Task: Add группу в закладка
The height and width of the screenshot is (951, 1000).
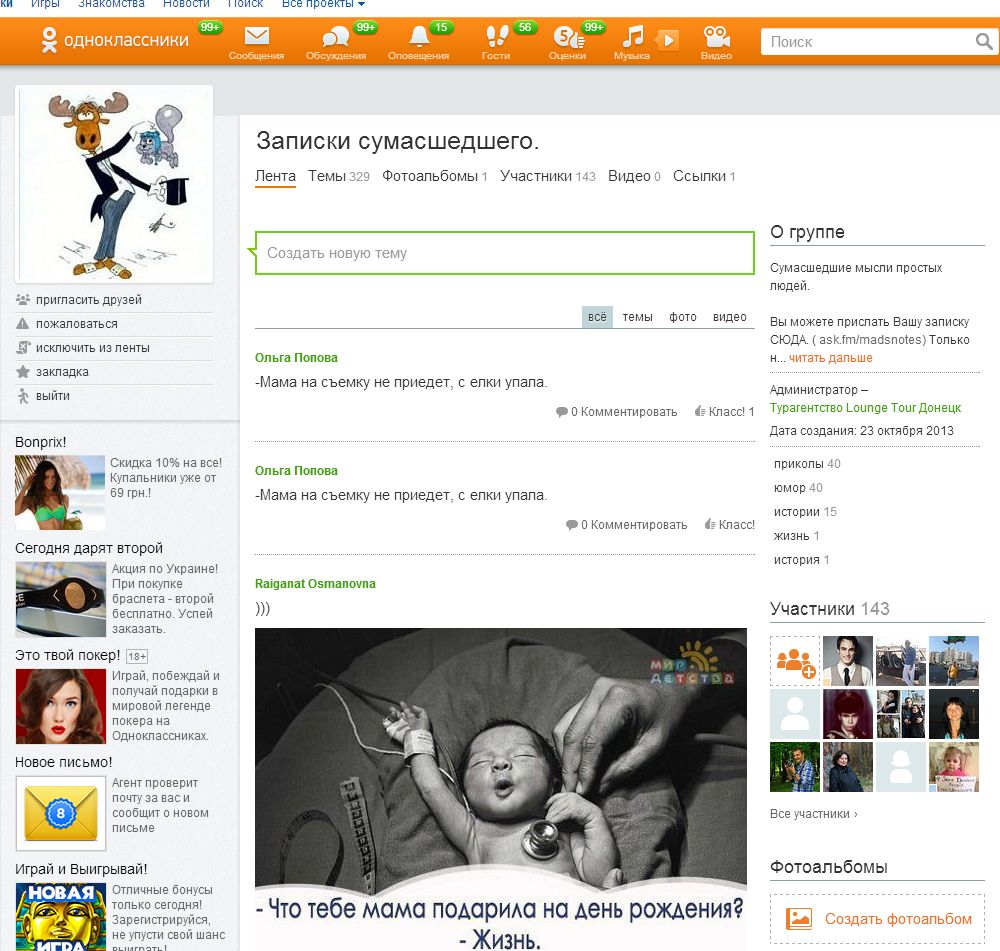Action: point(62,372)
